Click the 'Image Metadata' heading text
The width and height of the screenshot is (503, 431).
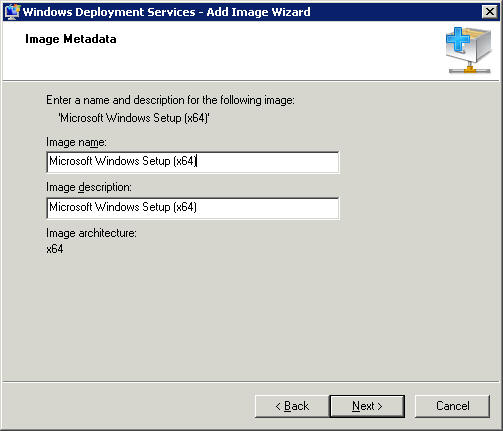click(x=71, y=39)
